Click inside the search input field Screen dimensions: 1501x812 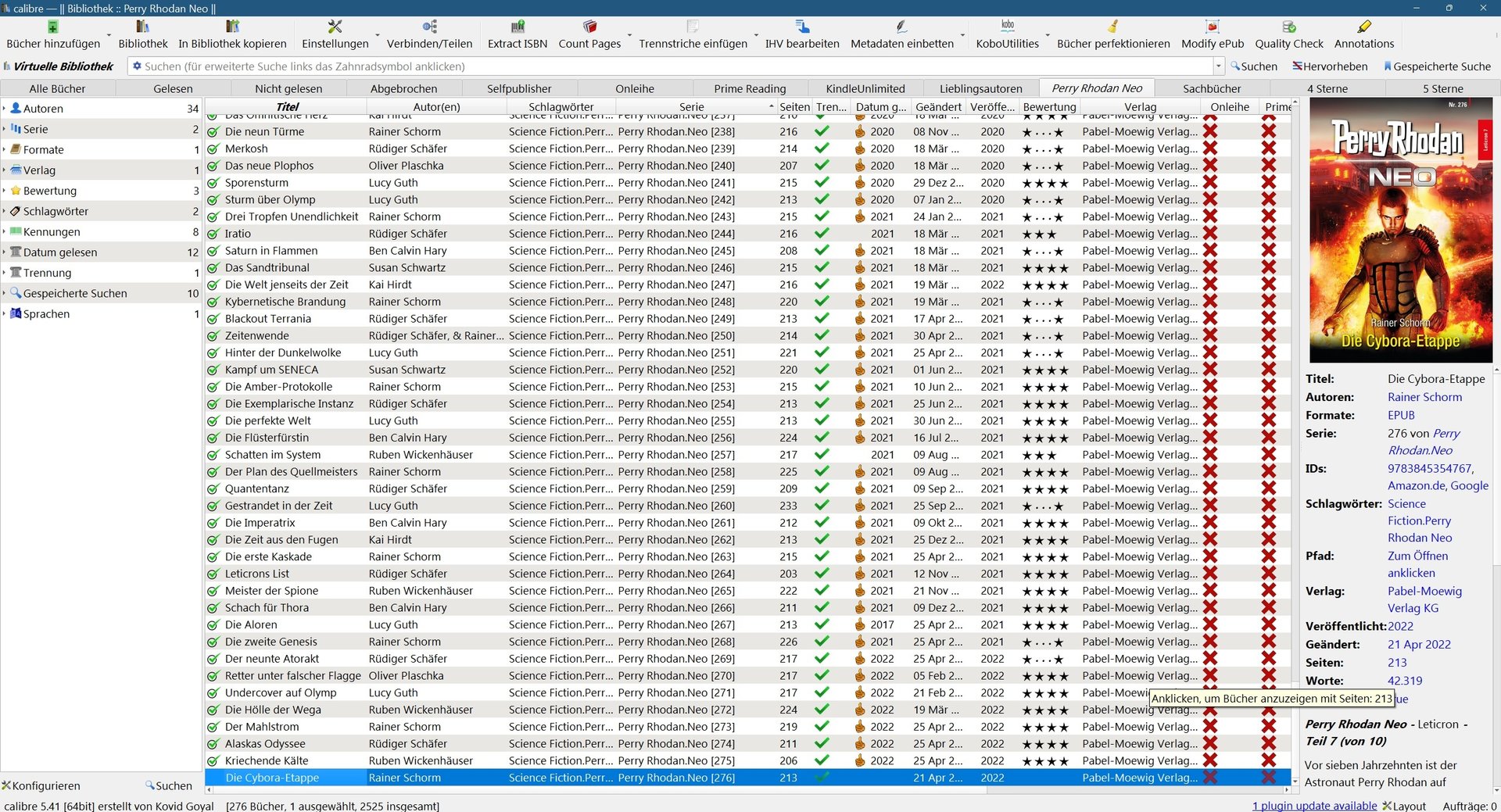(672, 66)
